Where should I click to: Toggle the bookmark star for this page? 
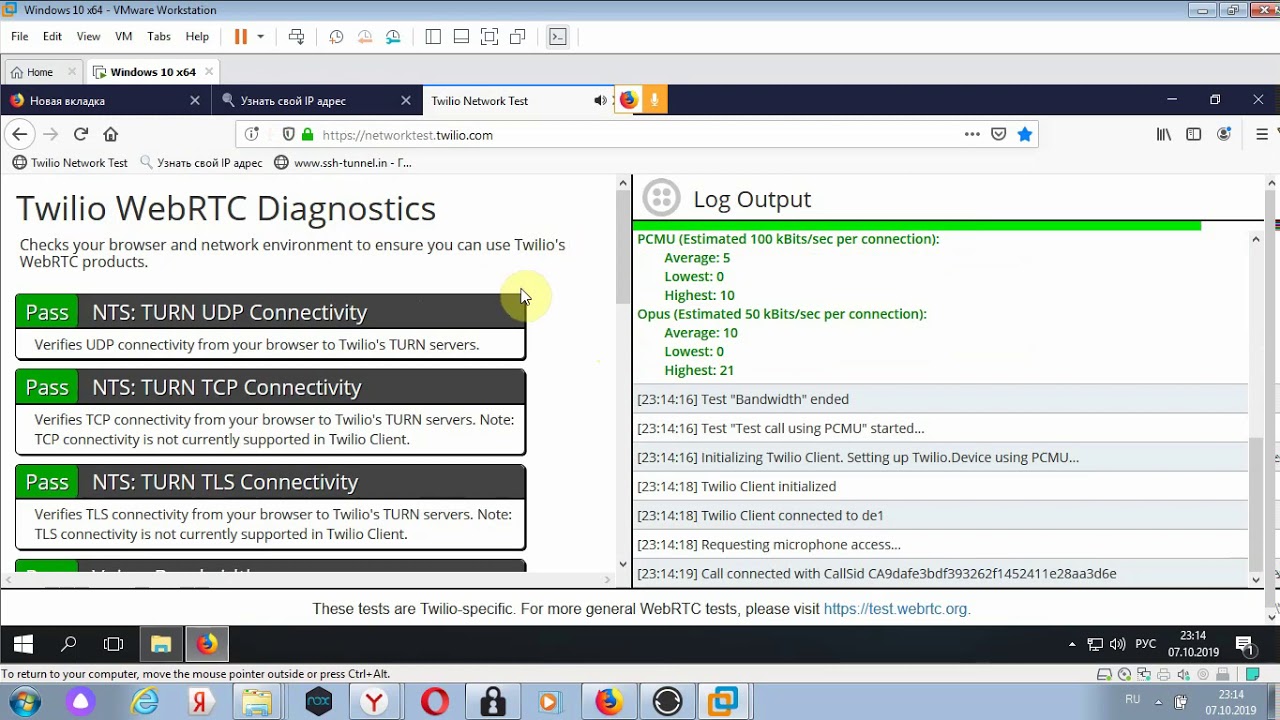click(x=1025, y=134)
